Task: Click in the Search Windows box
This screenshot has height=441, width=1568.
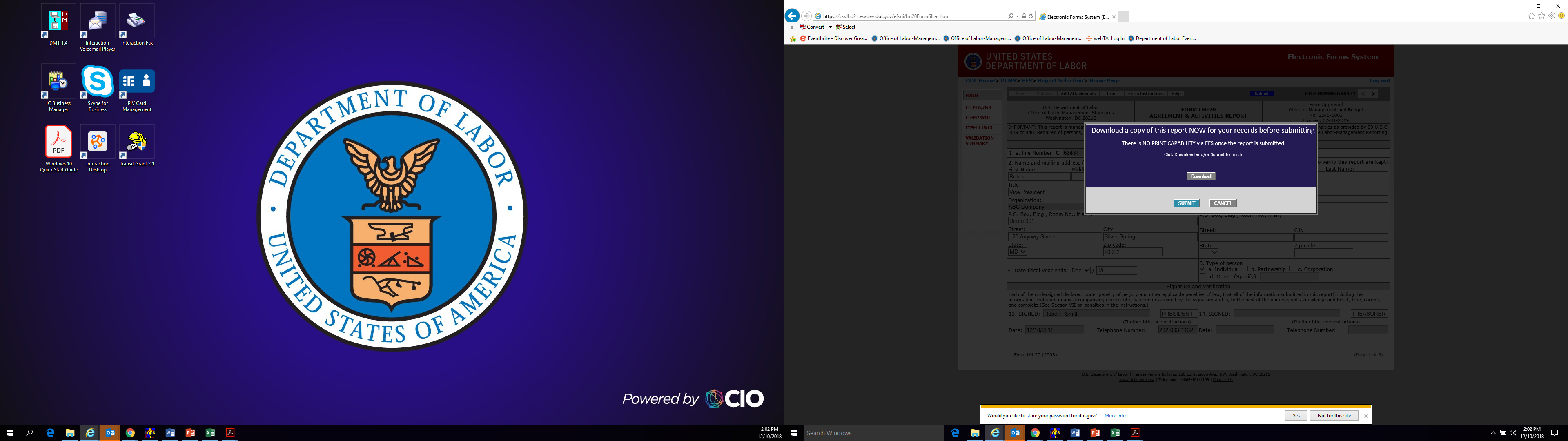Action: tap(871, 433)
